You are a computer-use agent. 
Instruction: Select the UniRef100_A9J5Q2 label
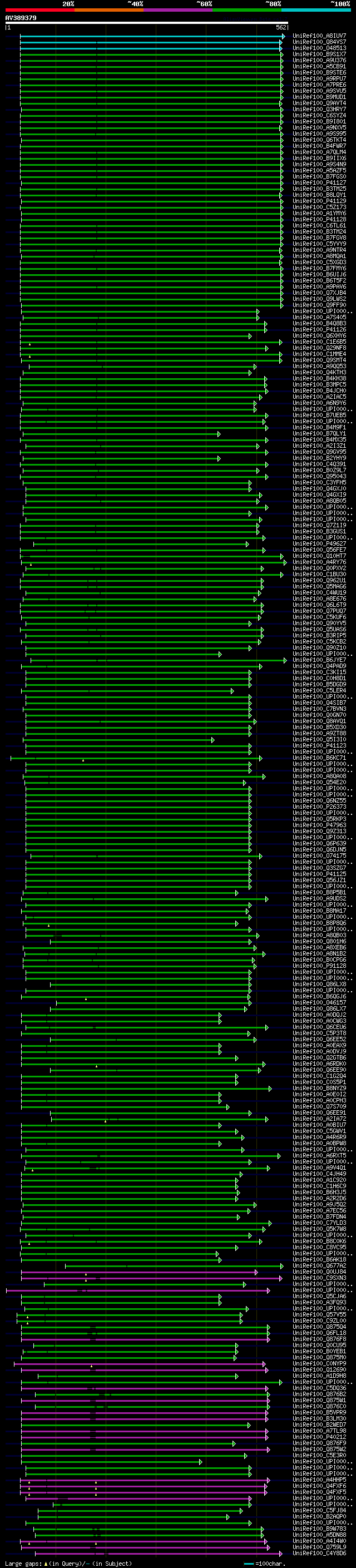[x=319, y=1204]
